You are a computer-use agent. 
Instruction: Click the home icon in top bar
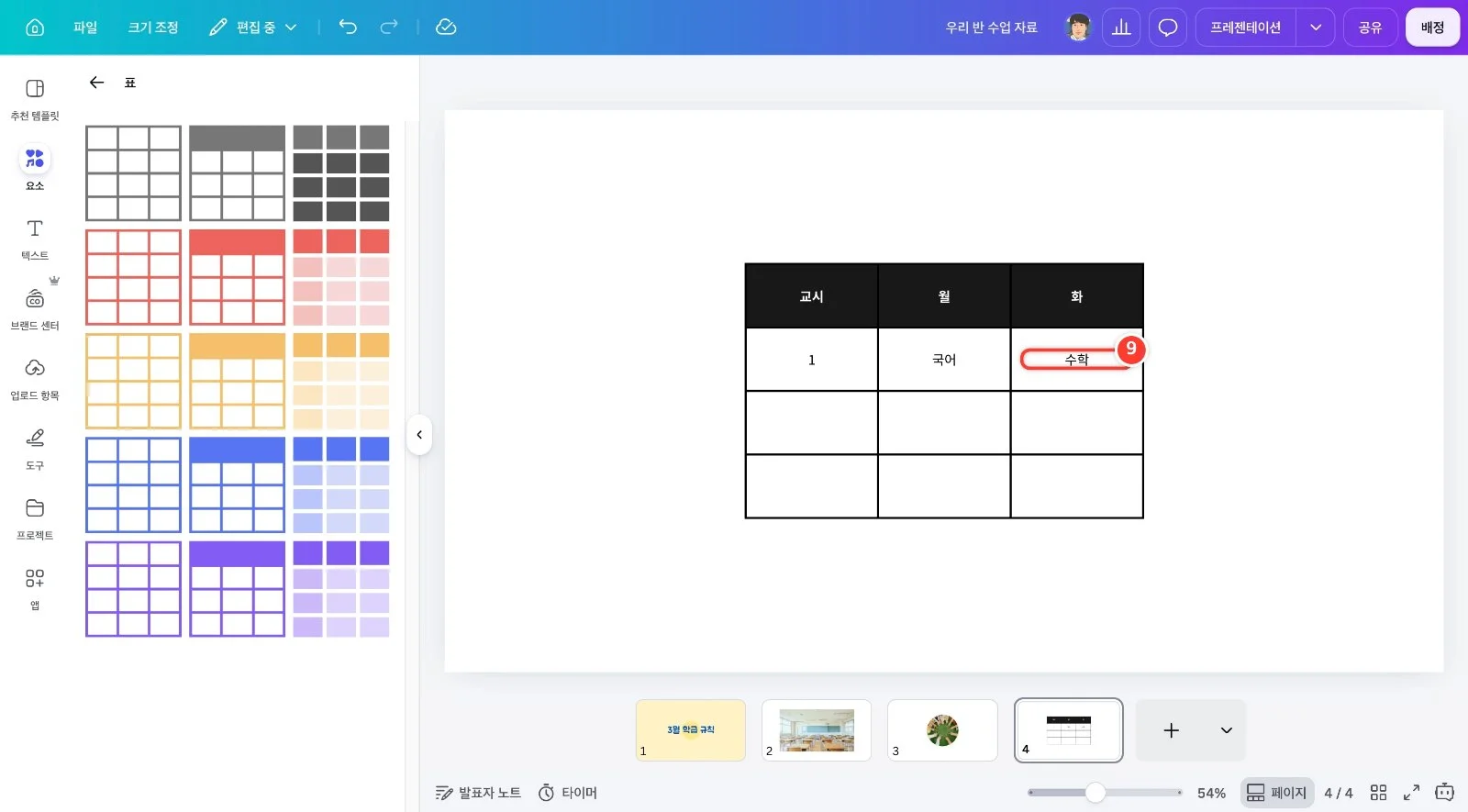(35, 28)
